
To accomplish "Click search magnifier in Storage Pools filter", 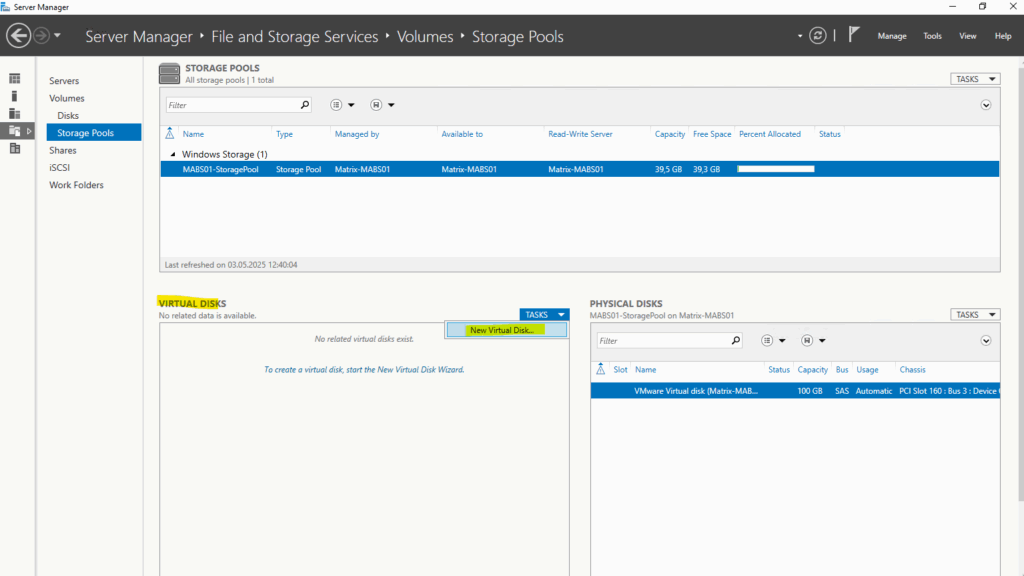I will 305,105.
